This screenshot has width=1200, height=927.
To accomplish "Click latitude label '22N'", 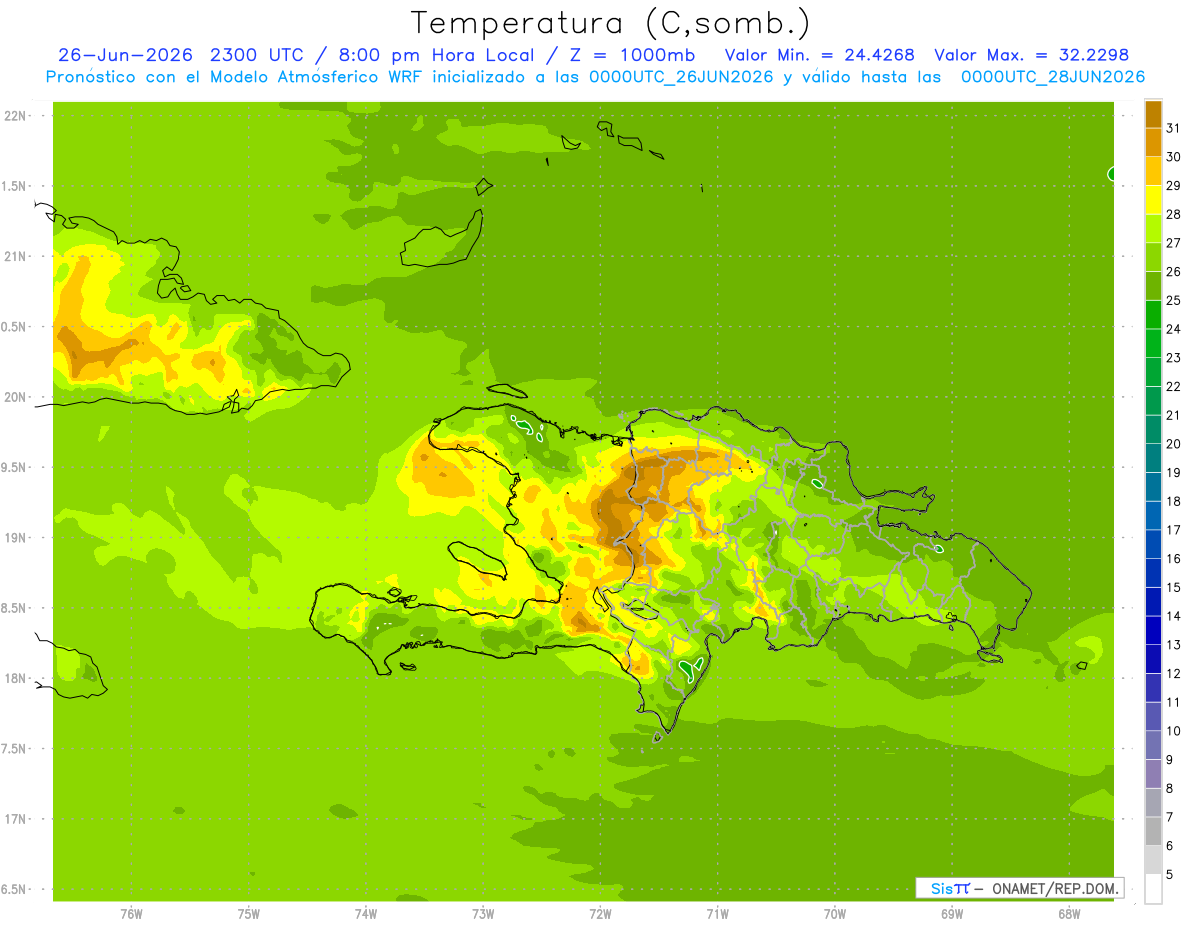I will tap(14, 116).
